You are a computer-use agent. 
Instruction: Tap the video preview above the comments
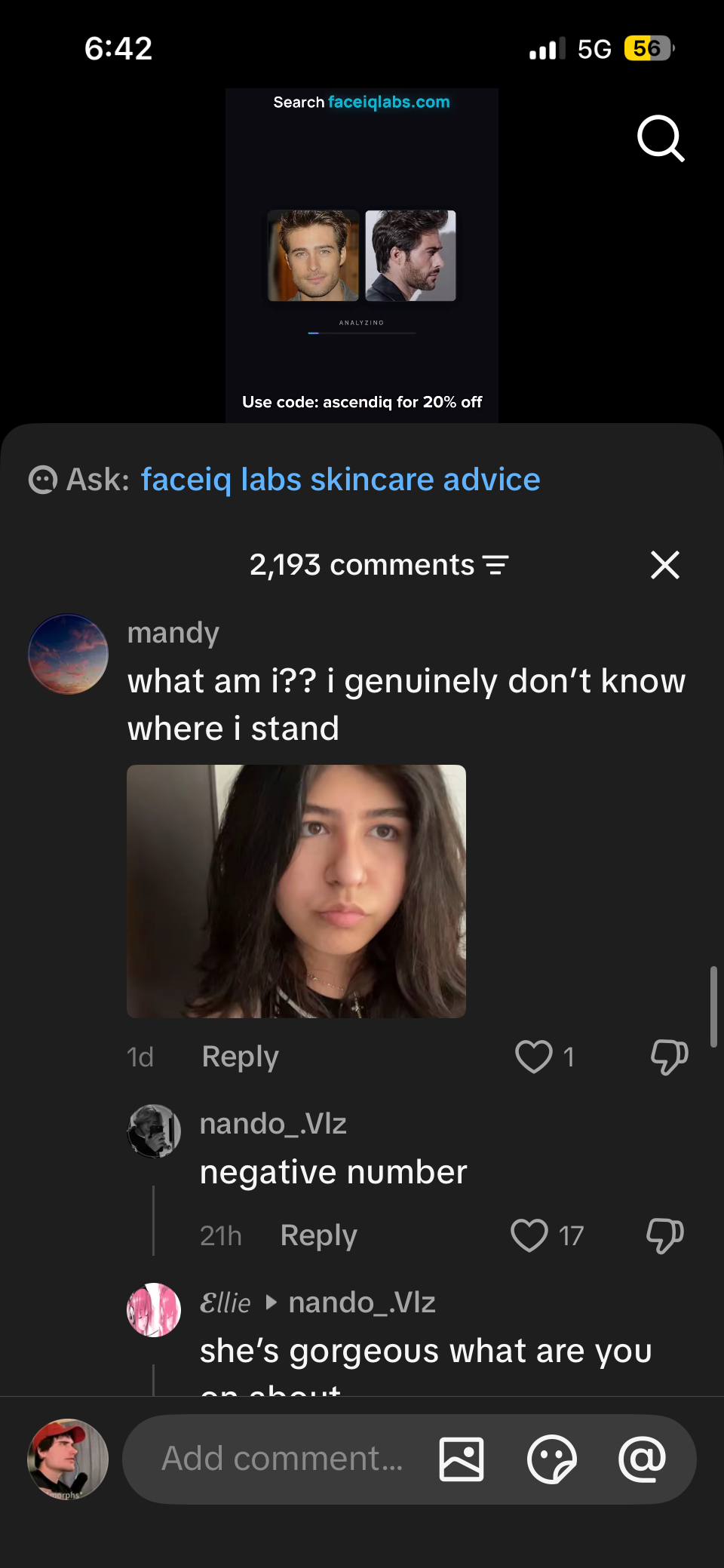click(361, 255)
